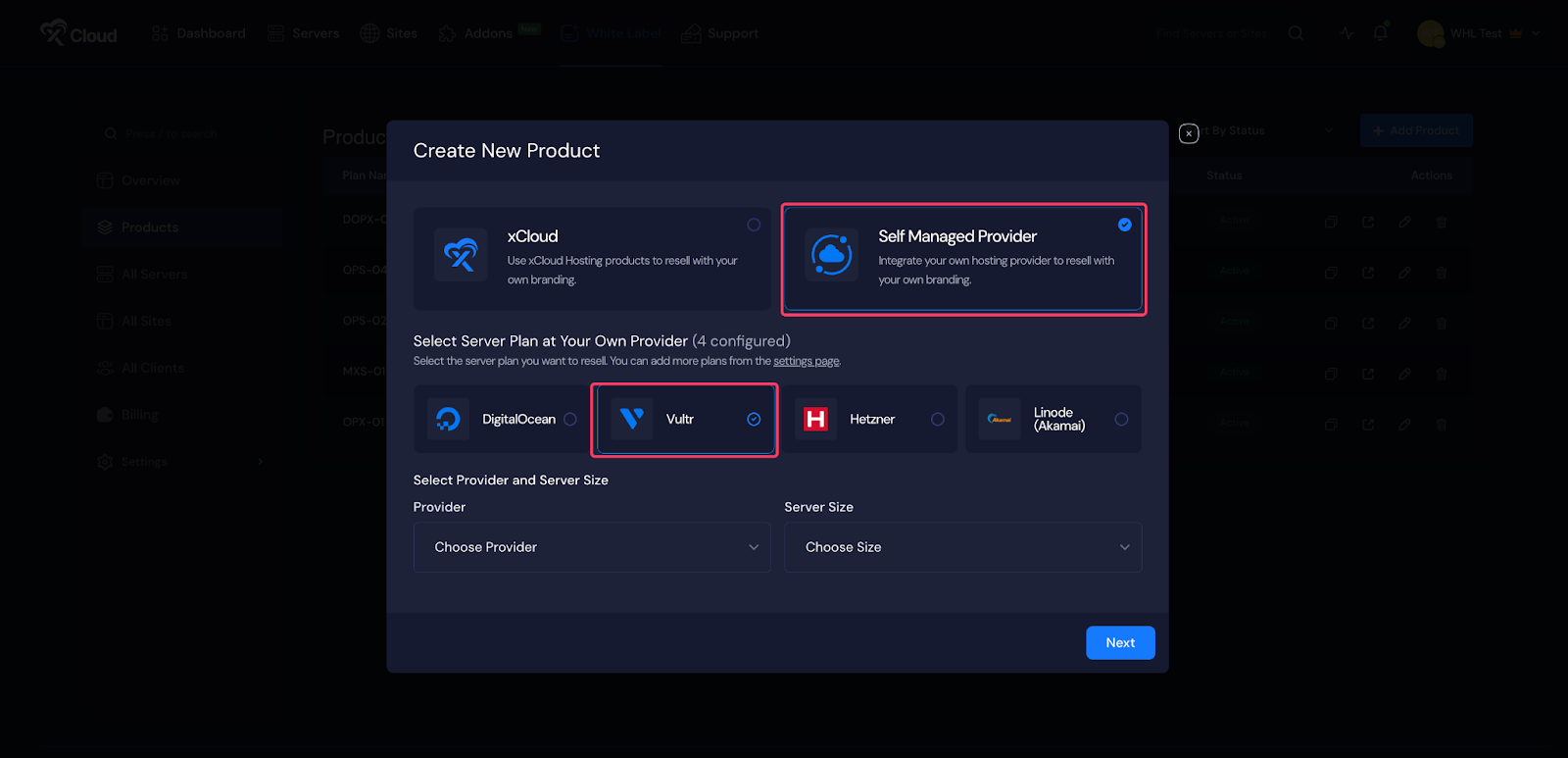Click the search magnifier icon in header

[1296, 33]
